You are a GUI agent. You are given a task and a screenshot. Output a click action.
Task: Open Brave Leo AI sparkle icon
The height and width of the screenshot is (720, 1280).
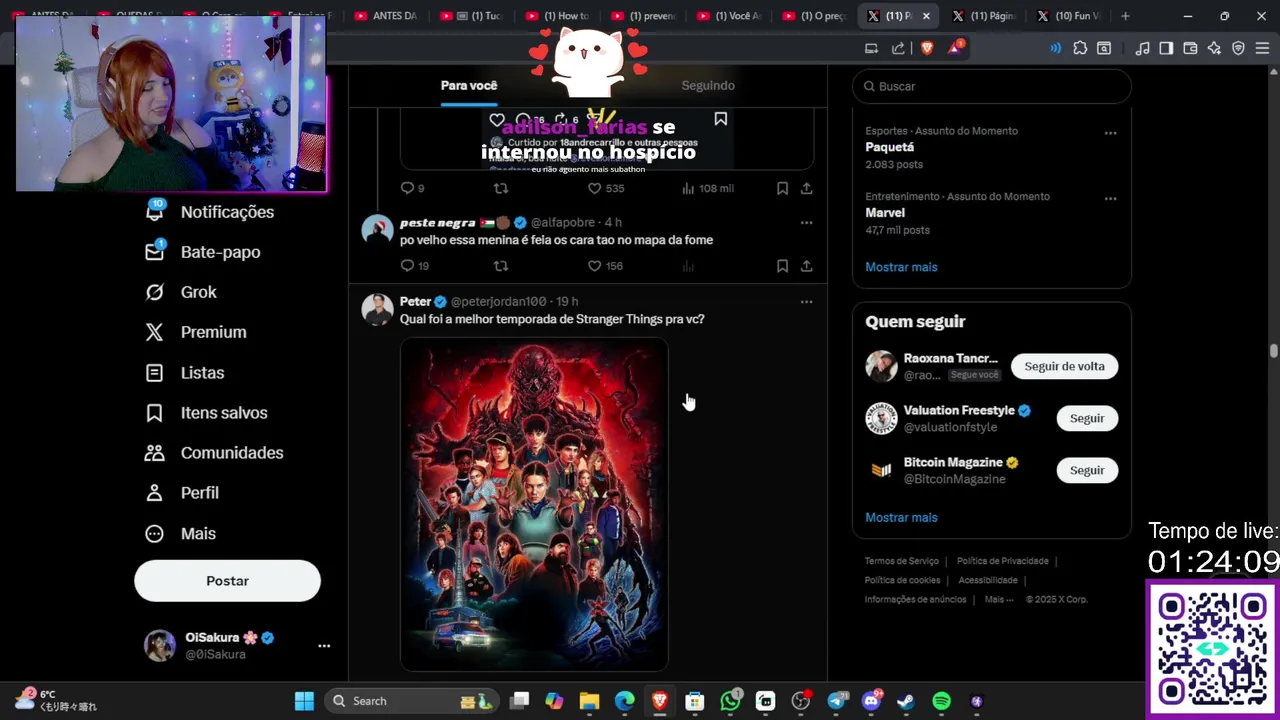(1214, 48)
